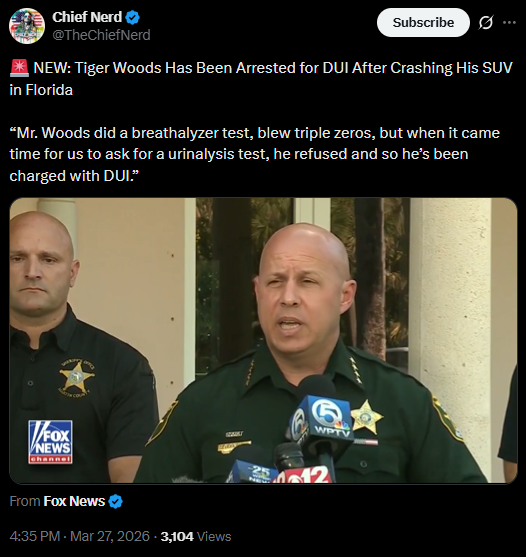Open the 4:35 PM Mar 27, 2026 timestamp
This screenshot has height=557, width=526.
tap(80, 536)
